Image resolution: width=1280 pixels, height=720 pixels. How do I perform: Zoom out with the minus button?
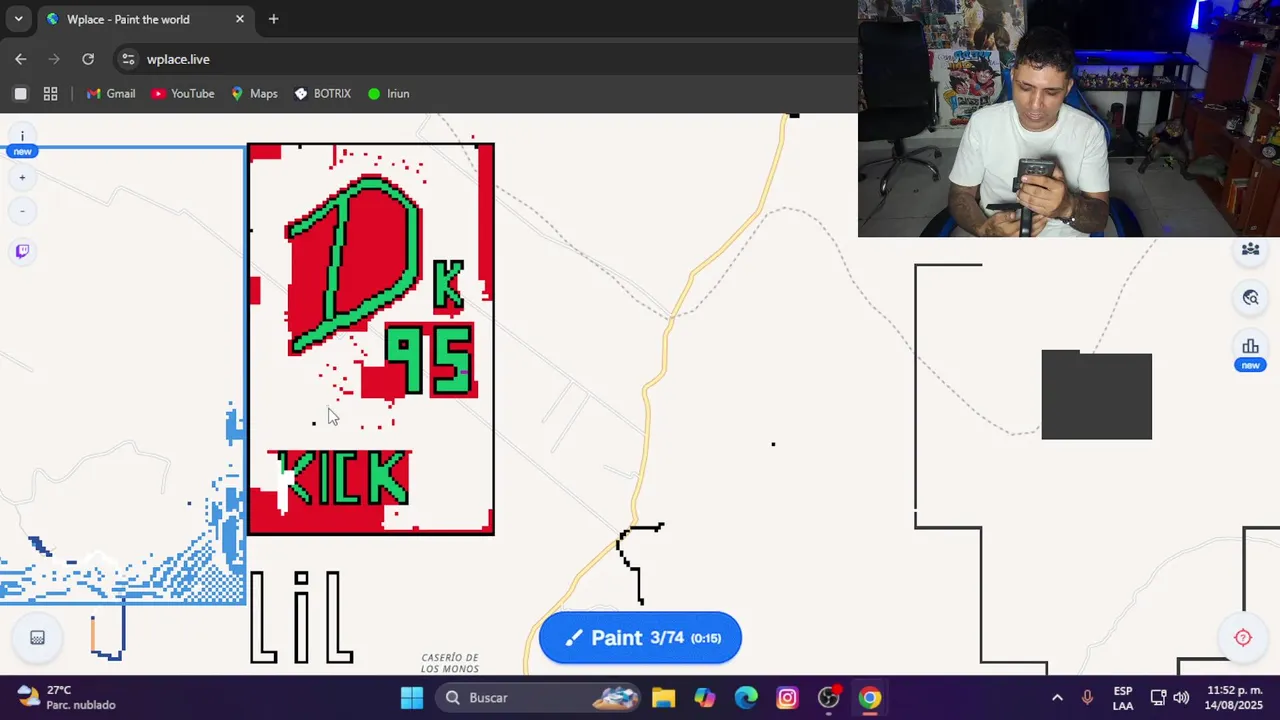point(22,211)
